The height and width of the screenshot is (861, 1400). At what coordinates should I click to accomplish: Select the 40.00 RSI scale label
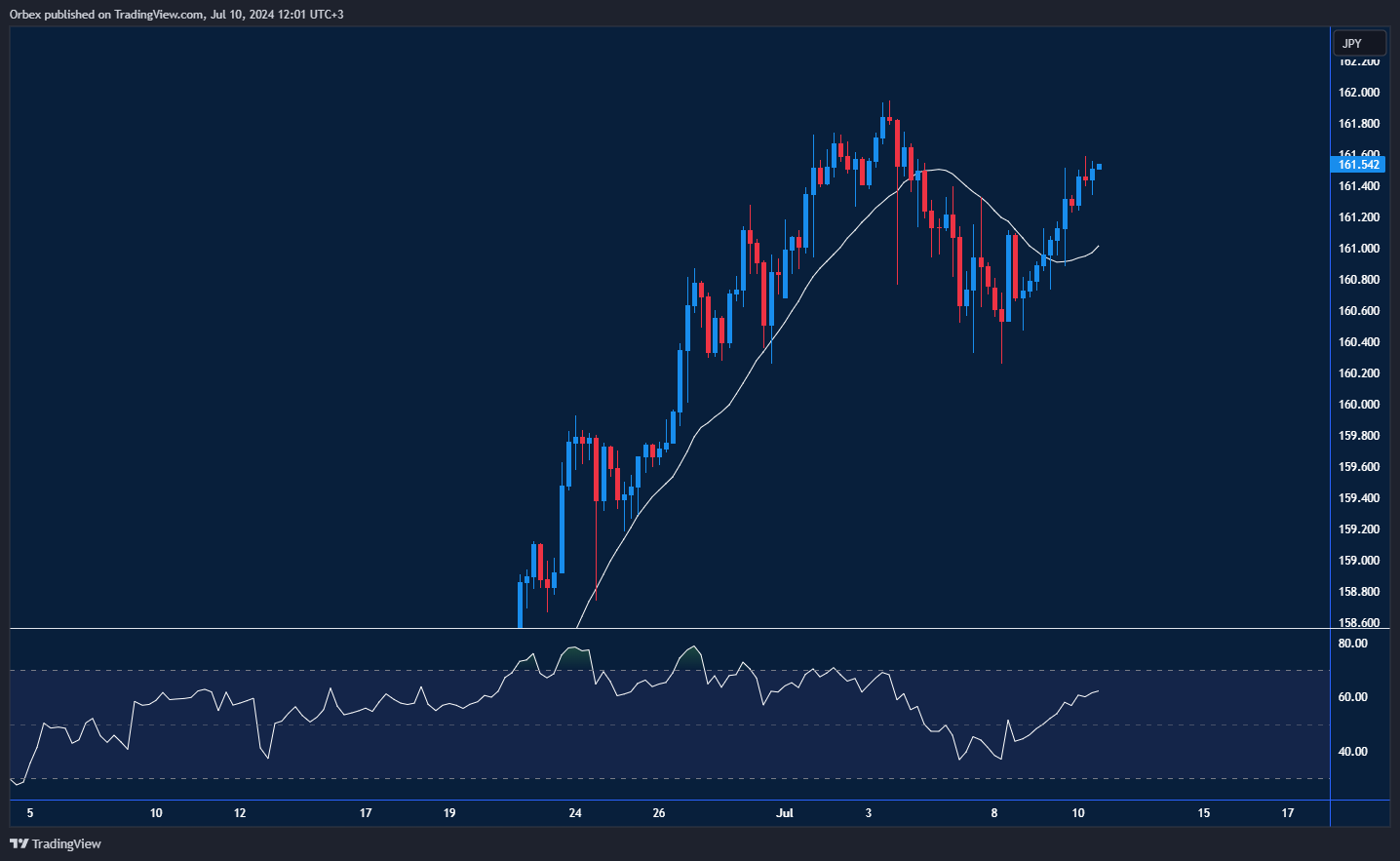(1352, 752)
